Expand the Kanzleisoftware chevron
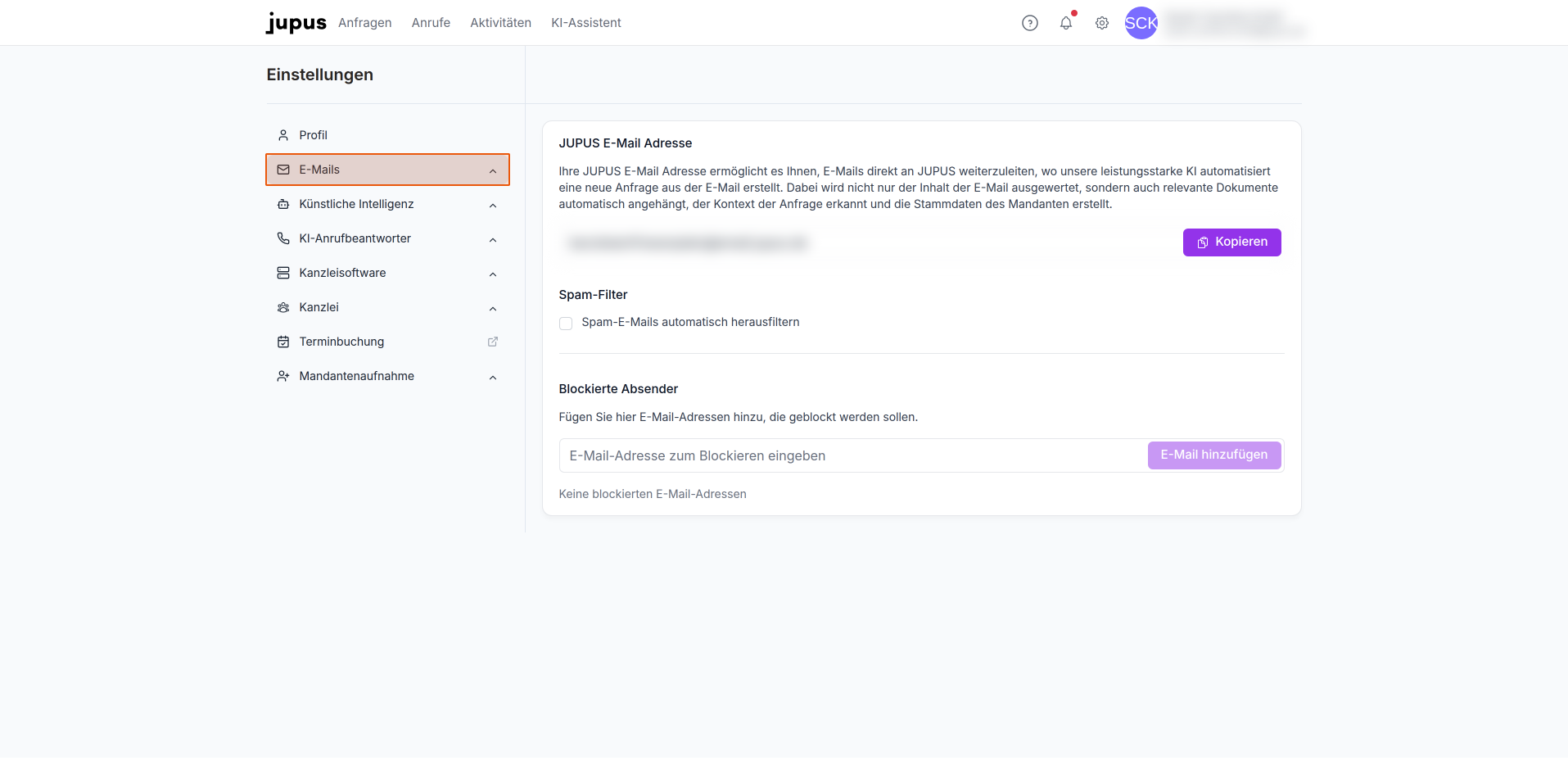 tap(493, 274)
